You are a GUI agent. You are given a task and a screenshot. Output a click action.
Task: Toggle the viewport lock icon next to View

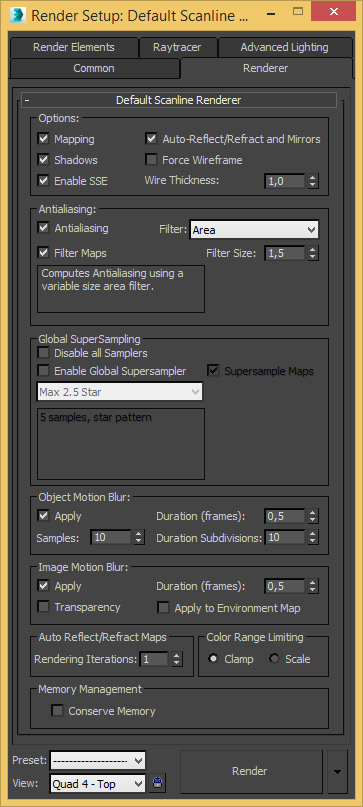tap(158, 783)
